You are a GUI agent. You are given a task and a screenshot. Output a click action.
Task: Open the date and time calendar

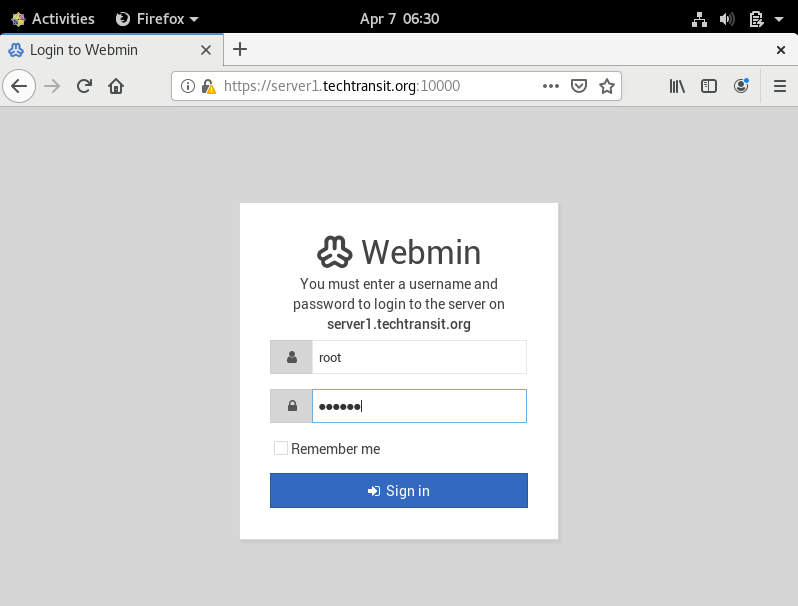(x=399, y=19)
